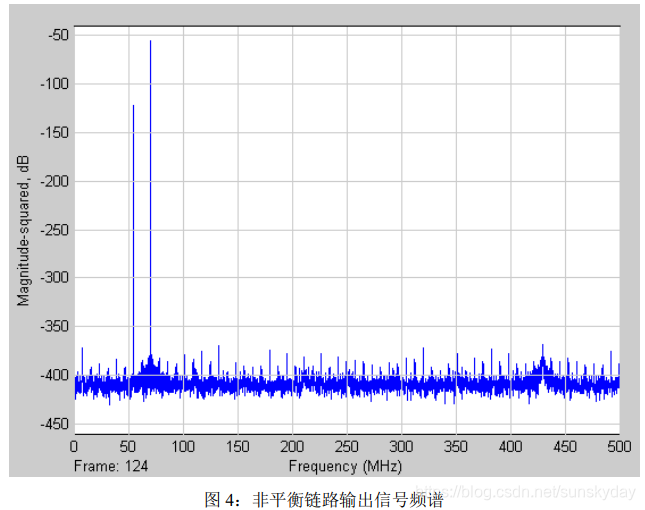
Task: Click the -100 y-axis tick label
Action: tap(54, 84)
